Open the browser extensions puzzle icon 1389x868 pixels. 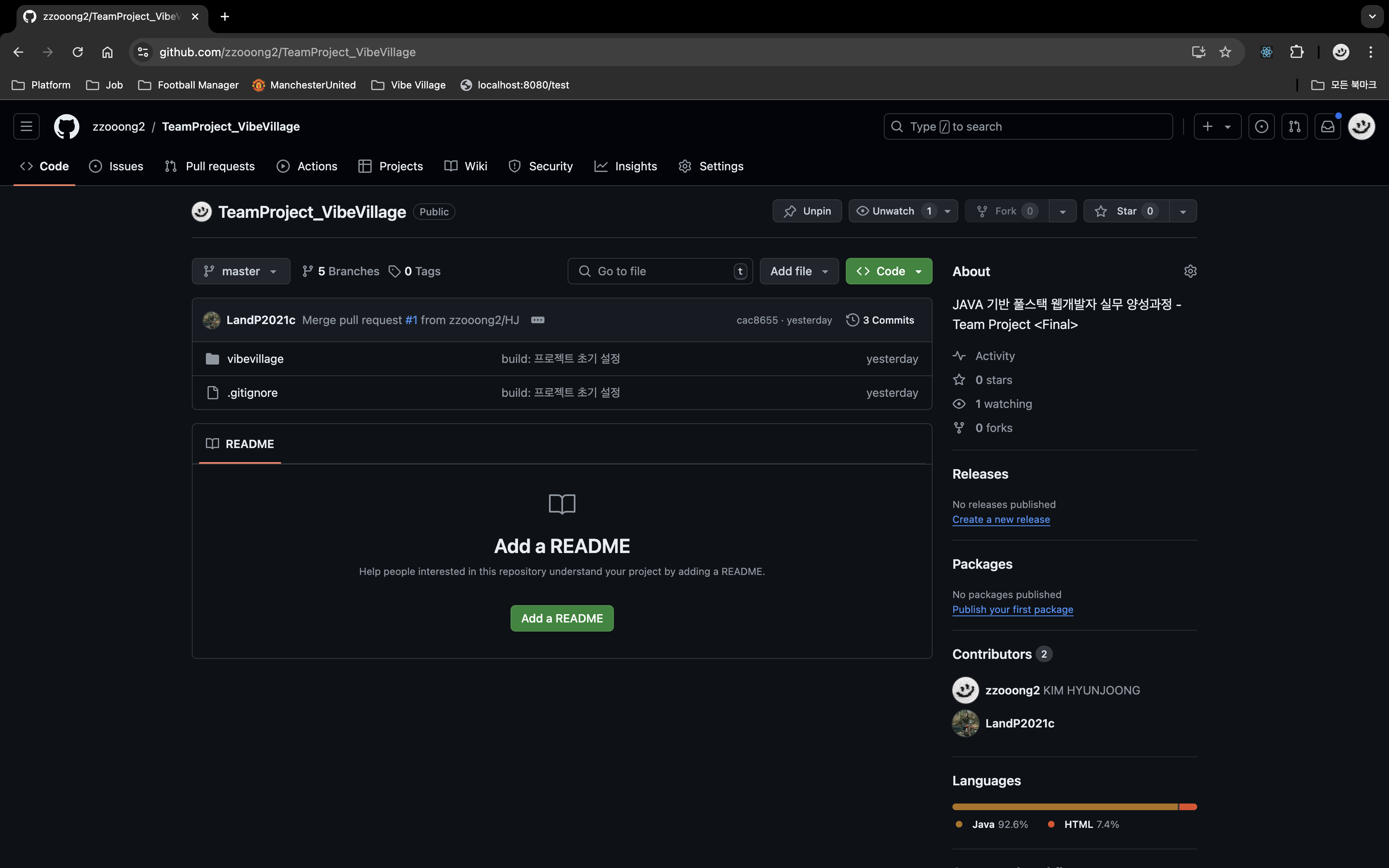[1296, 52]
